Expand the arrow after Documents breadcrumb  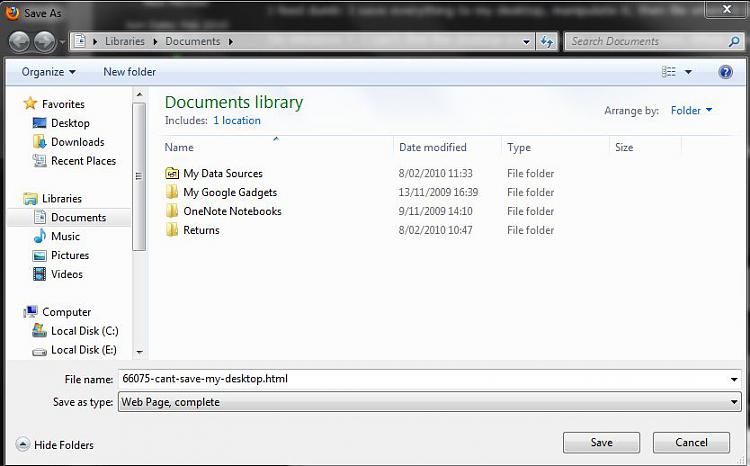coord(231,42)
